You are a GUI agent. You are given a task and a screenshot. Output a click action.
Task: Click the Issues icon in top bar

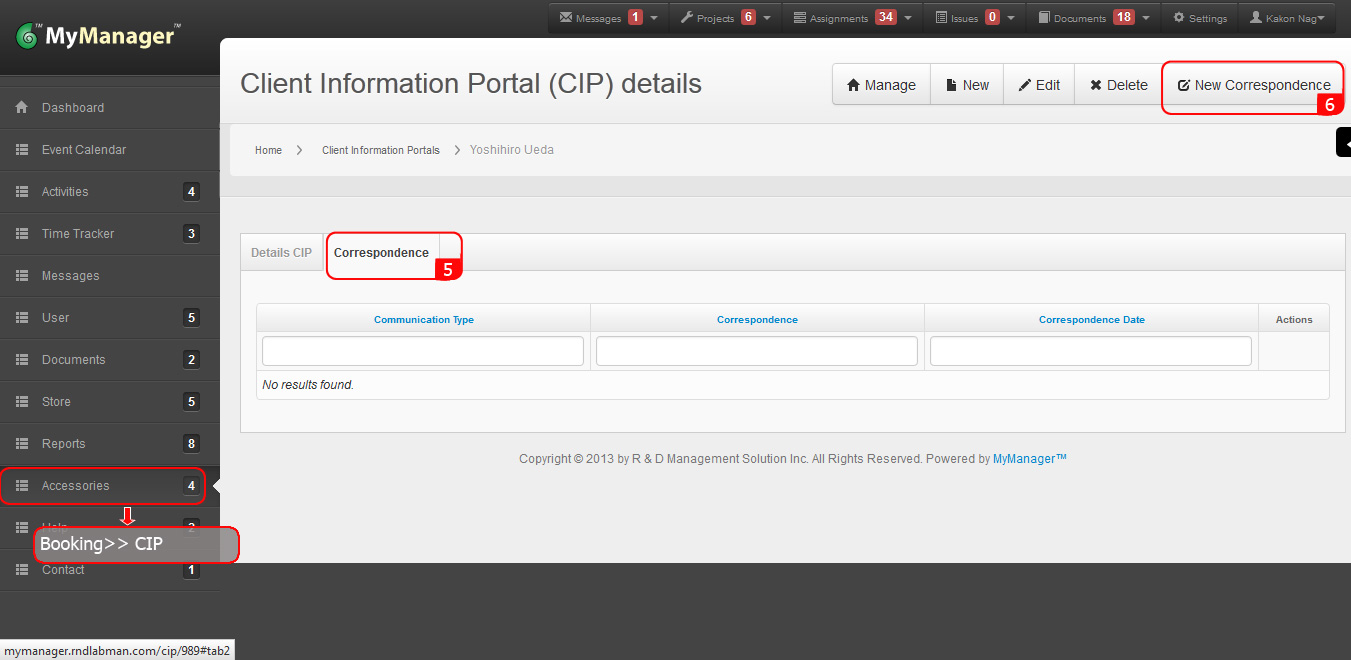(941, 18)
